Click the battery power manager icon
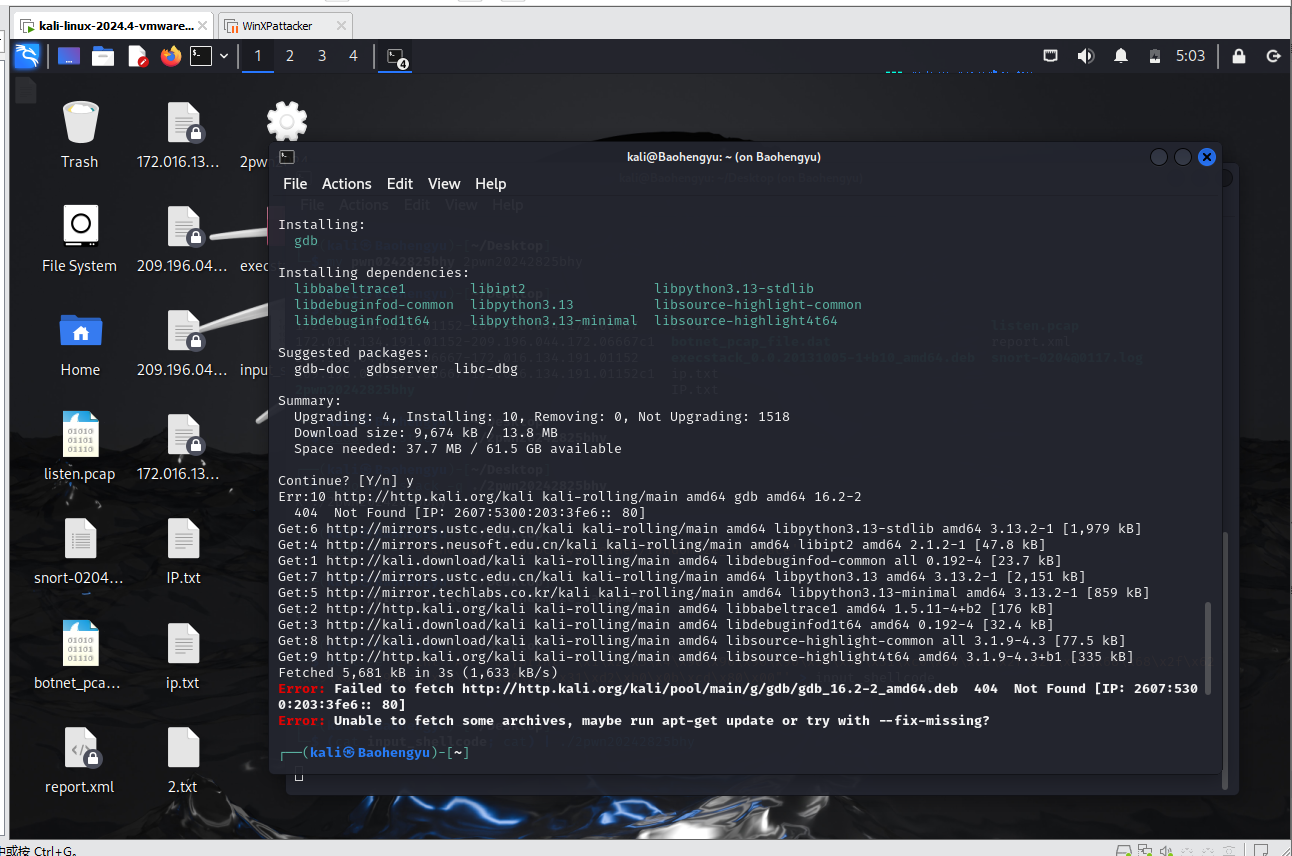Viewport: 1292px width, 856px height. pyautogui.click(x=1154, y=56)
